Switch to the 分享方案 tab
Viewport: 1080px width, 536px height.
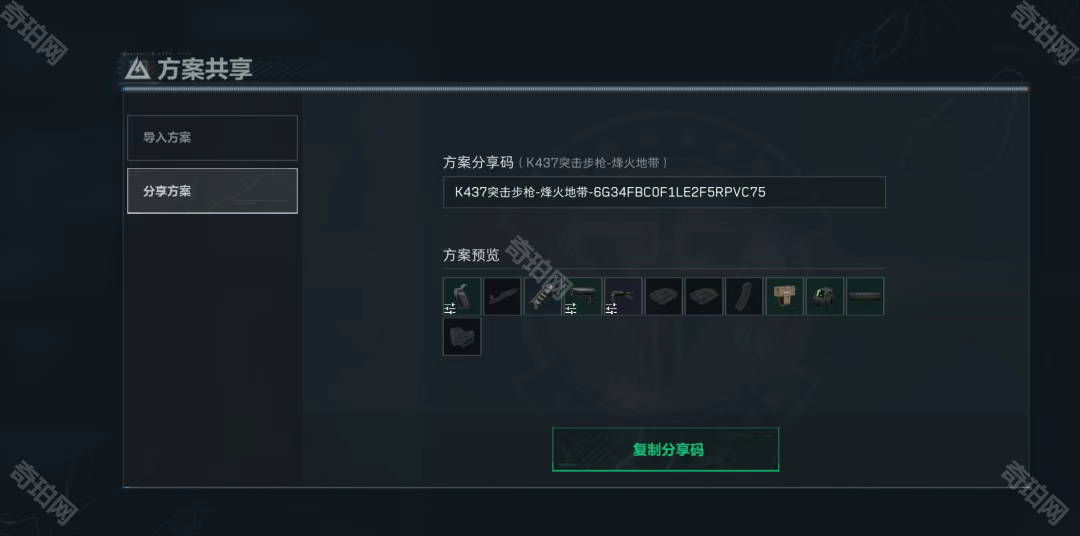pos(212,191)
